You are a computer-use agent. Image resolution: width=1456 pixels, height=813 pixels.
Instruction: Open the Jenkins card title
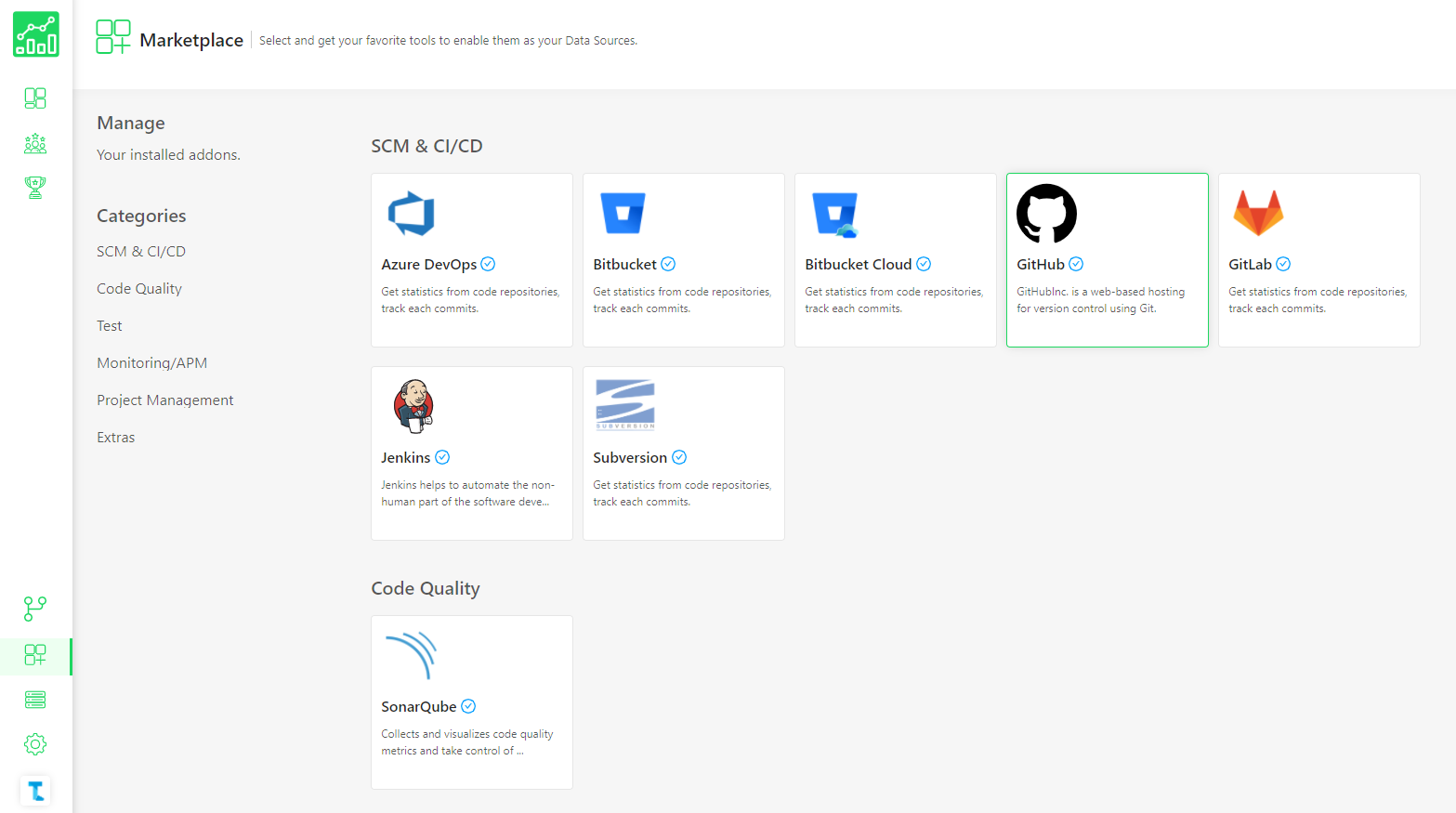click(x=406, y=458)
